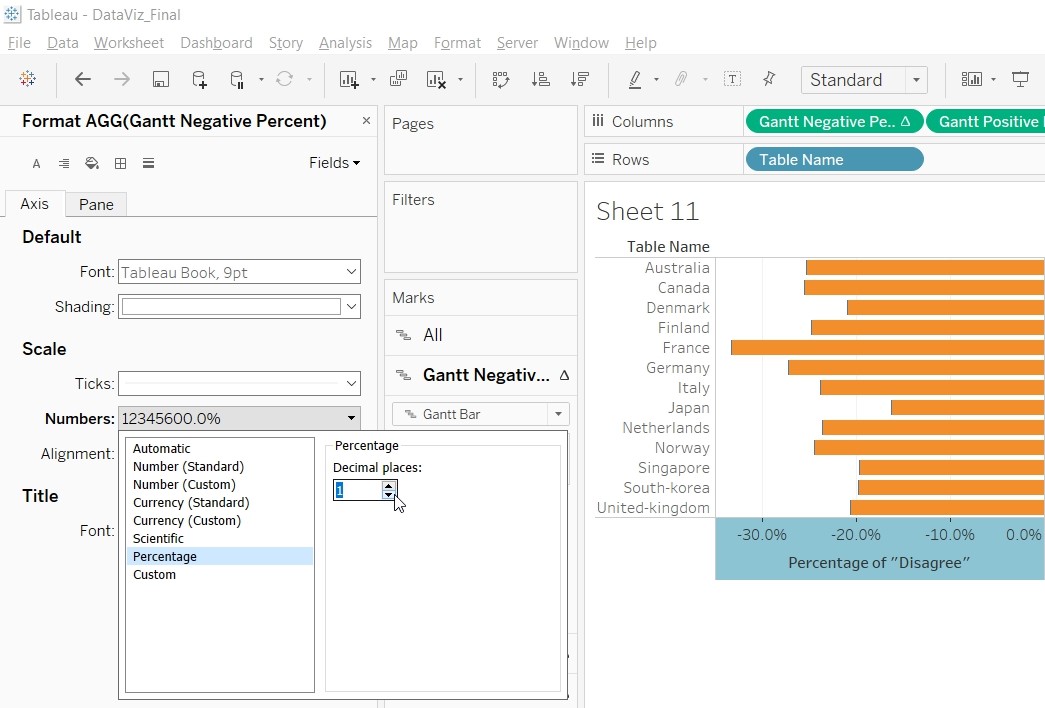Viewport: 1045px width, 708px height.
Task: Open the Fields dropdown in Format pane
Action: (334, 163)
